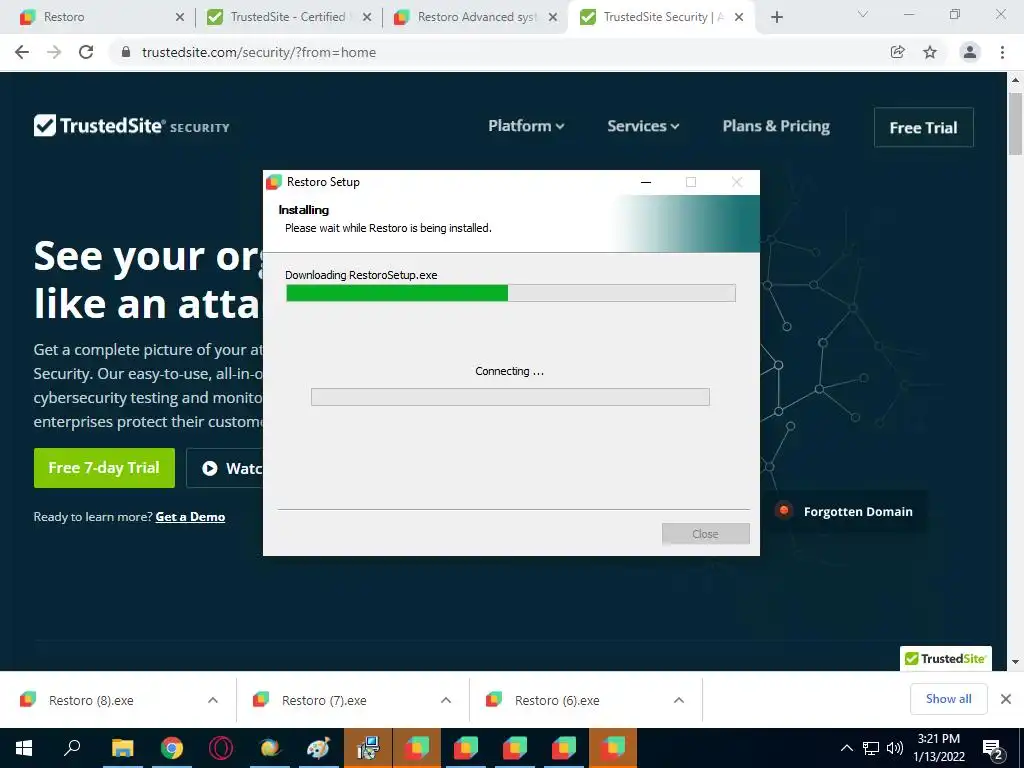The width and height of the screenshot is (1024, 768).
Task: Open the Windows Start menu
Action: pyautogui.click(x=24, y=748)
